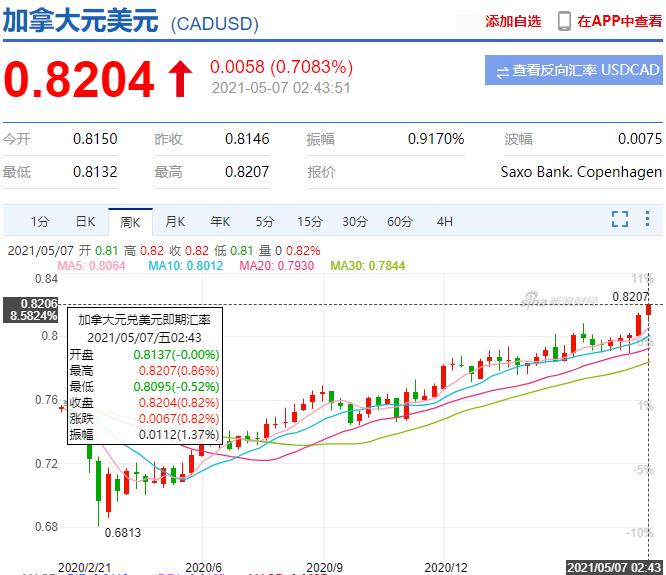Screen dimensions: 666x575
Task: Click the 最高 value 0.8207 in stats
Action: [x=247, y=172]
